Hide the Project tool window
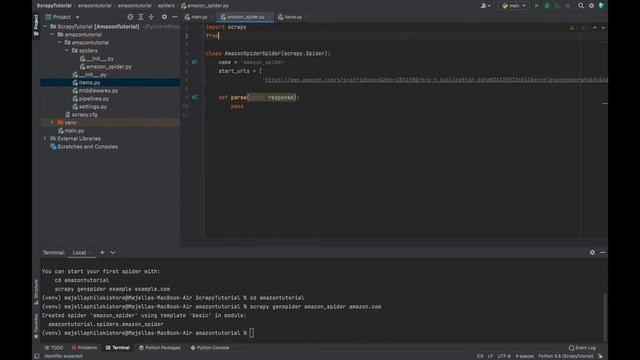This screenshot has height=360, width=640. point(175,17)
